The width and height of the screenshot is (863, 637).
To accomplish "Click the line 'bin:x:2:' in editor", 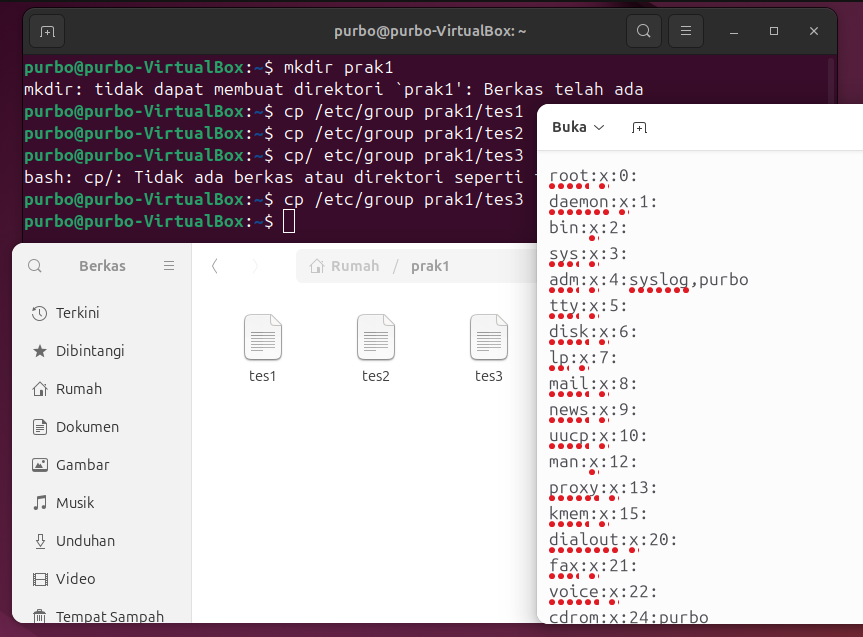I will (588, 228).
